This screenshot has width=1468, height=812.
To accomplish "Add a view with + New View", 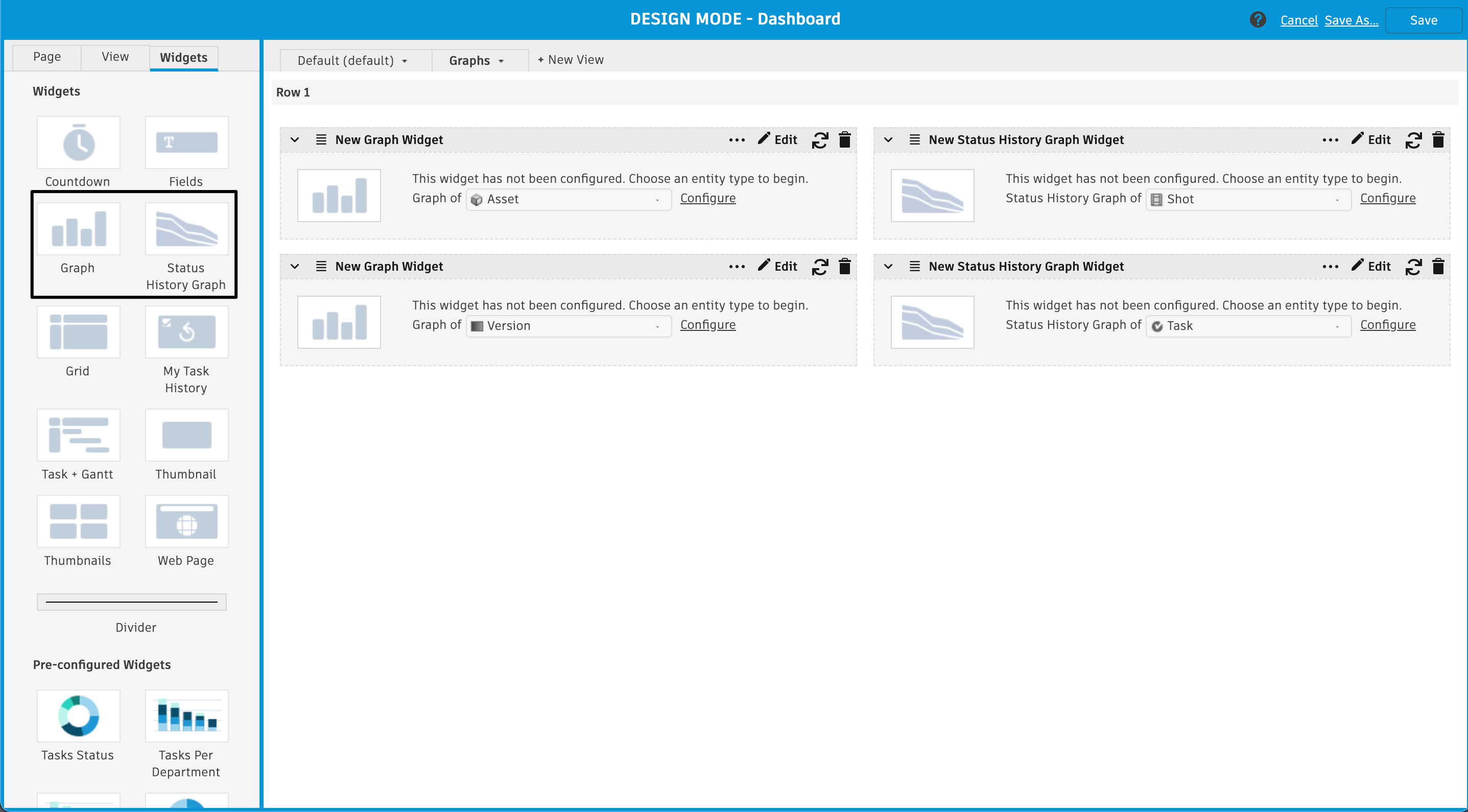I will tap(571, 60).
